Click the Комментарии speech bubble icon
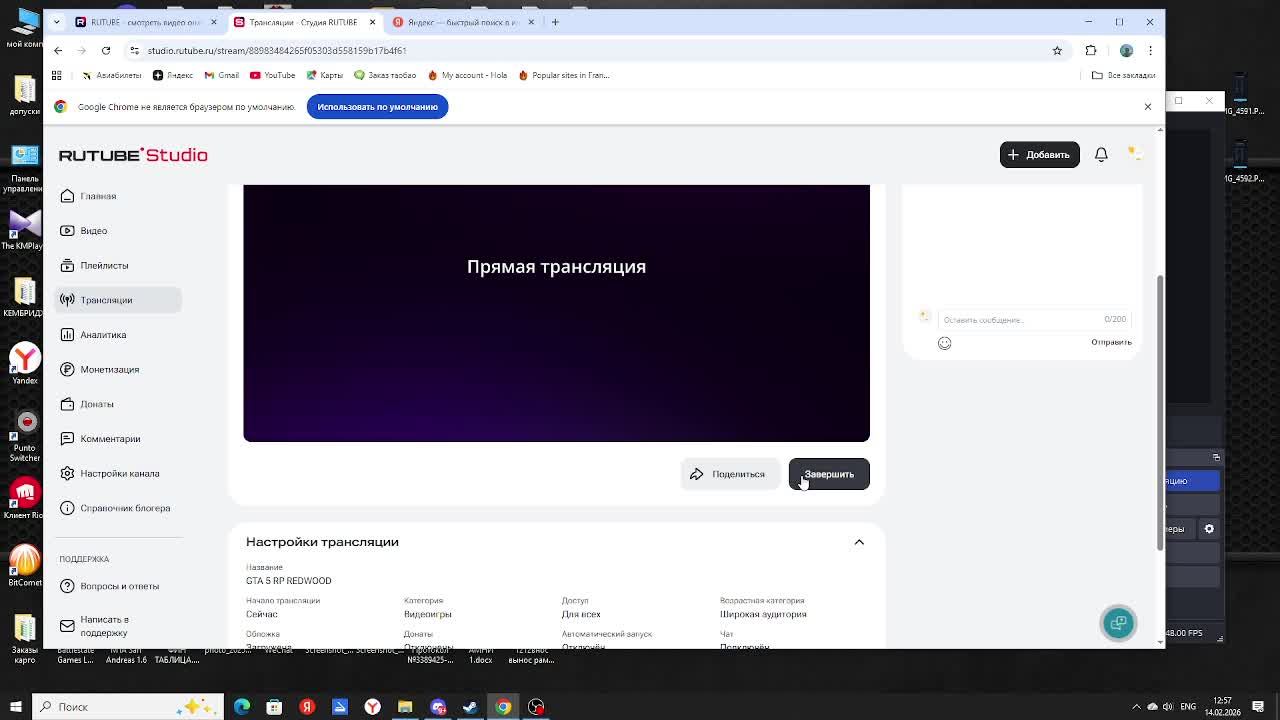This screenshot has width=1280, height=720. click(x=67, y=439)
